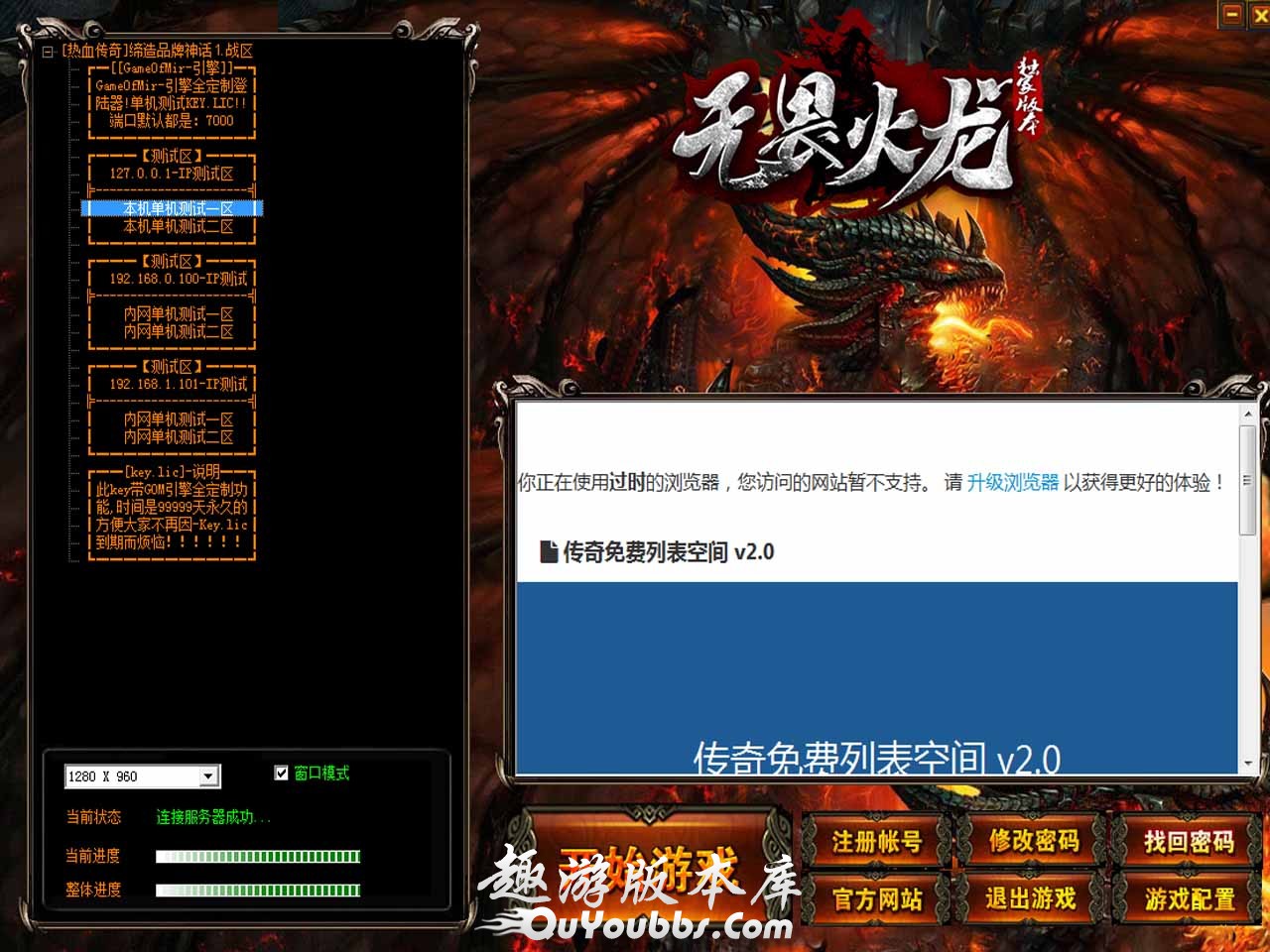Image resolution: width=1270 pixels, height=952 pixels.
Task: Click the 整体进度 progress bar
Action: (x=258, y=891)
